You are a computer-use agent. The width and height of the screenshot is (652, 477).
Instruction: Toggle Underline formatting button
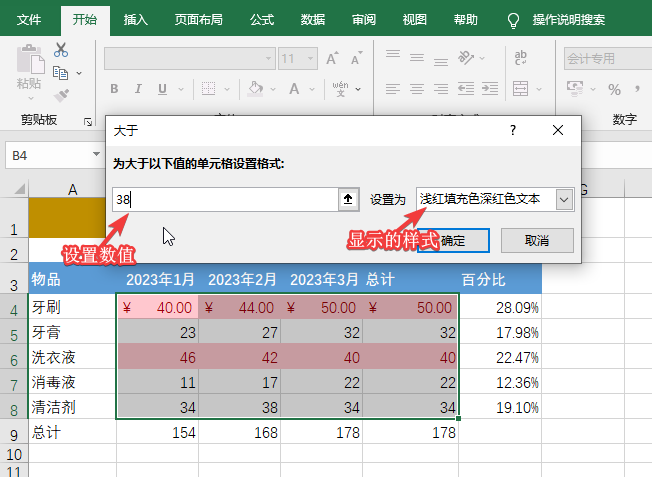(x=162, y=89)
